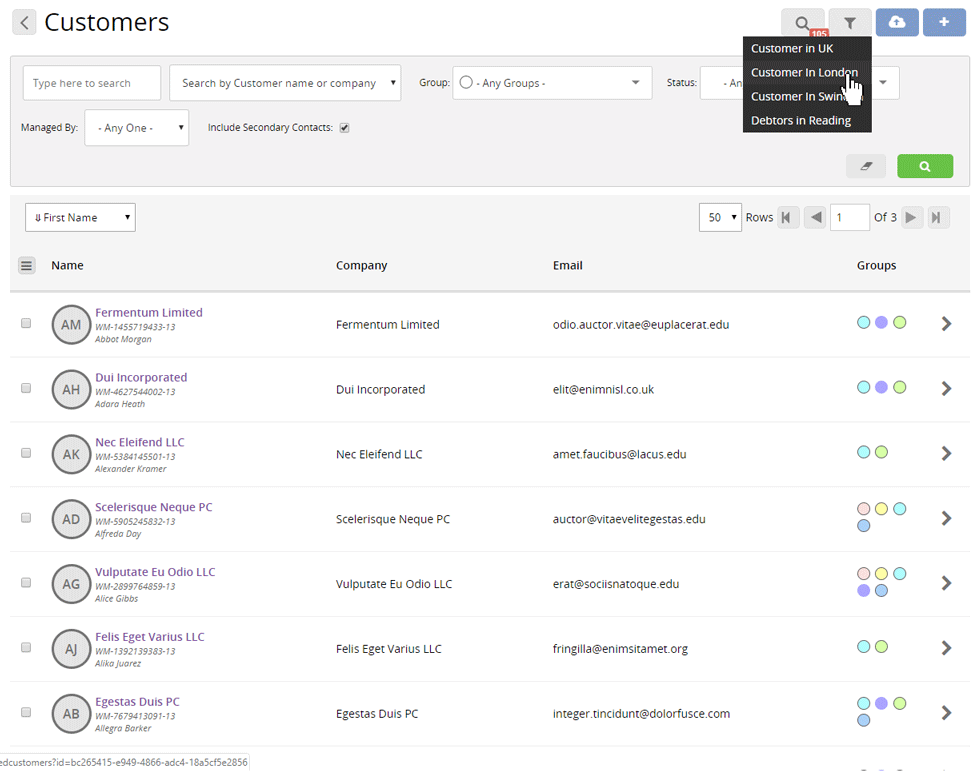Open AG avatar for Vulputate Eu Odio
The height and width of the screenshot is (783, 973).
(71, 584)
